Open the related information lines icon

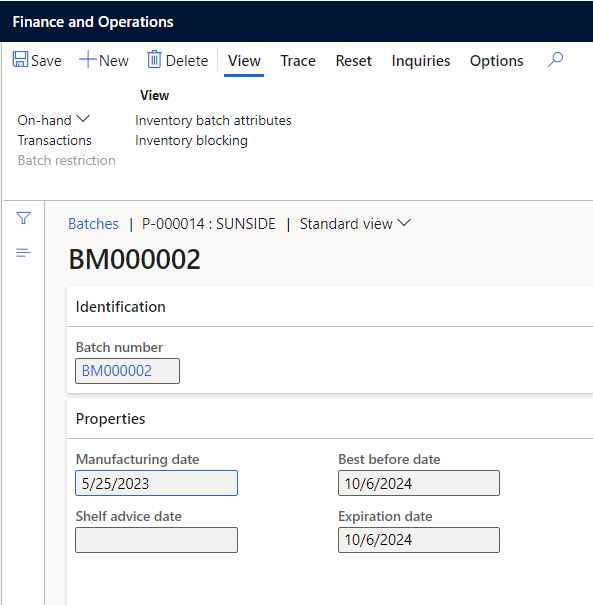tap(23, 253)
